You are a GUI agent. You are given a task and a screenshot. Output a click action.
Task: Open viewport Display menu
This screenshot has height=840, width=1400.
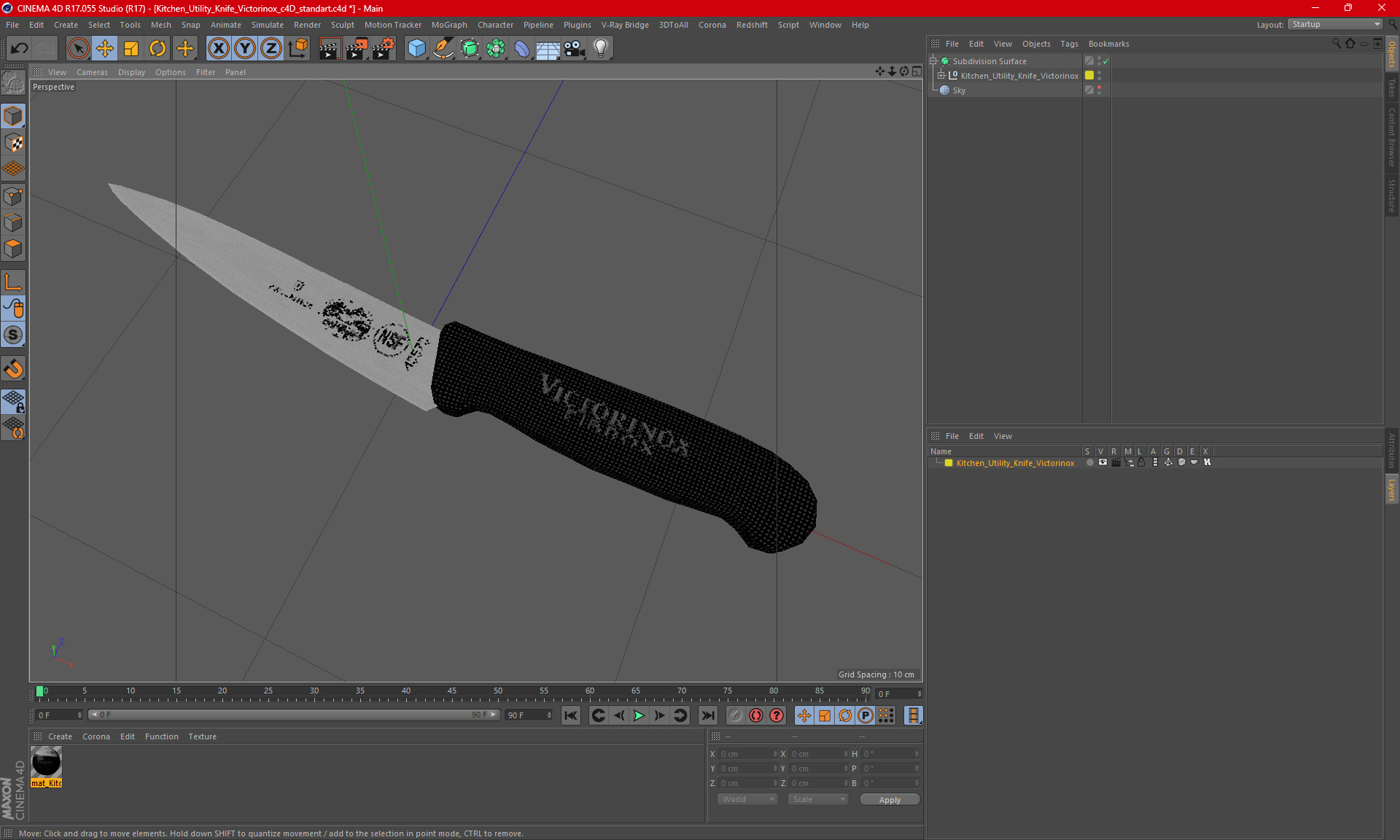(x=131, y=72)
